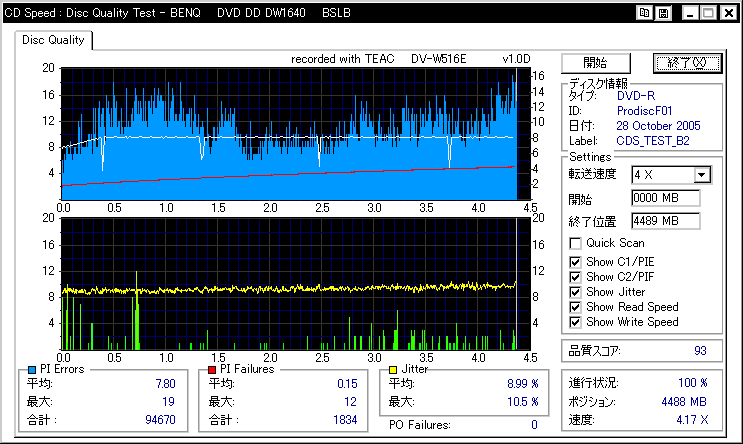Close the Disc Quality Test window
Viewport: 743px width, 444px height.
click(729, 13)
